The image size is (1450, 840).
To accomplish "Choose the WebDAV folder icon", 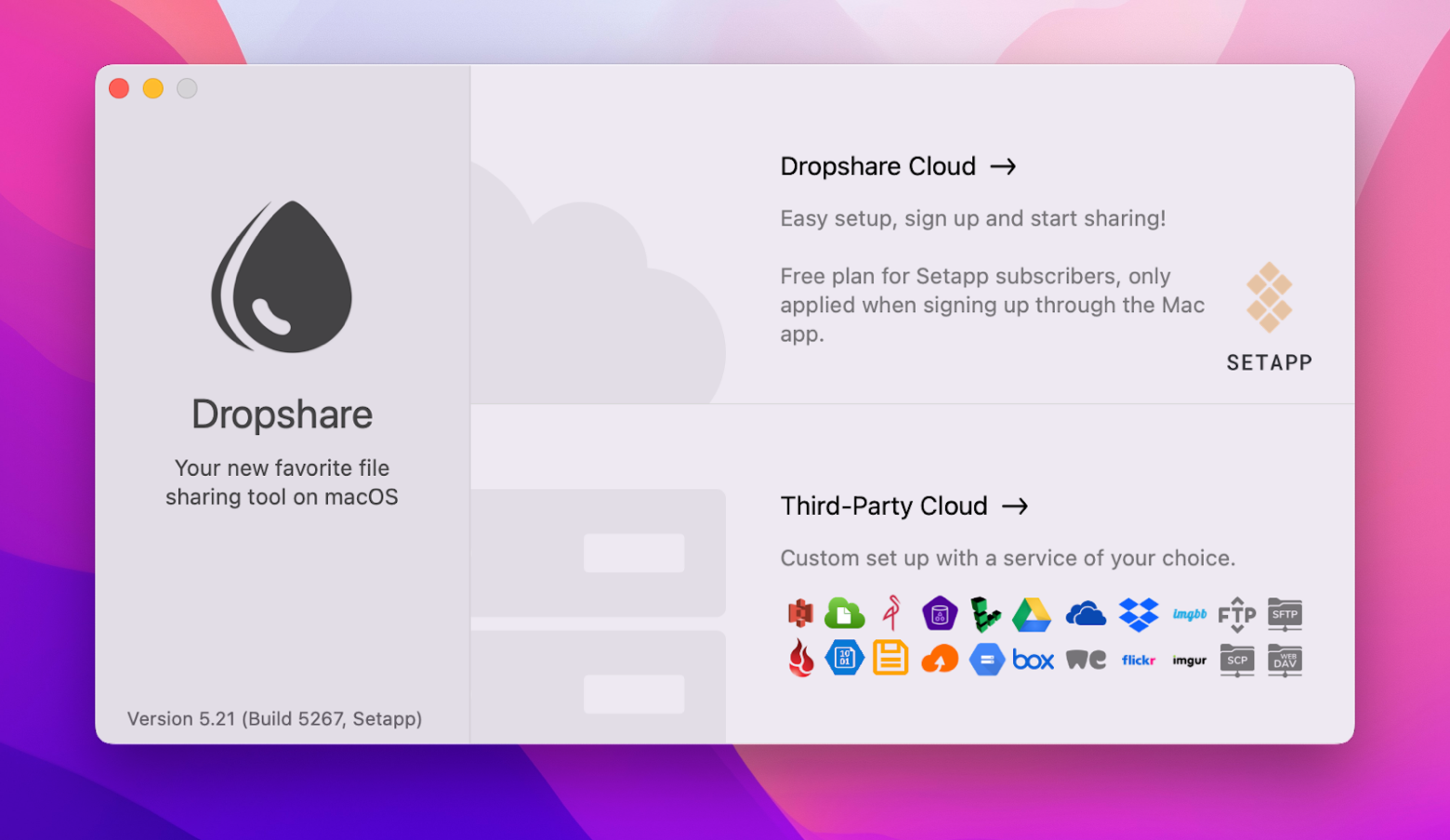I will [x=1285, y=659].
